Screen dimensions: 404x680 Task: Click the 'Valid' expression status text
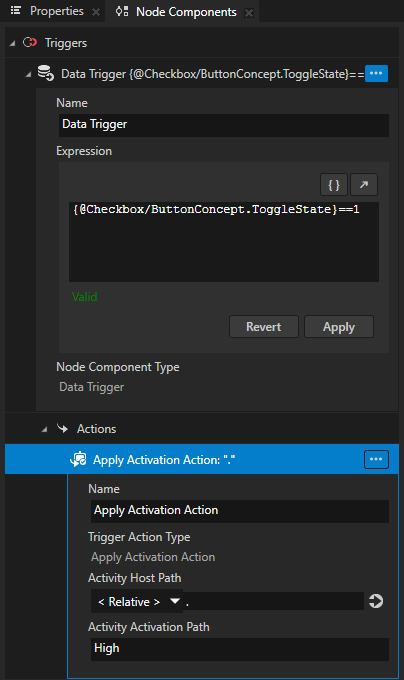(85, 297)
